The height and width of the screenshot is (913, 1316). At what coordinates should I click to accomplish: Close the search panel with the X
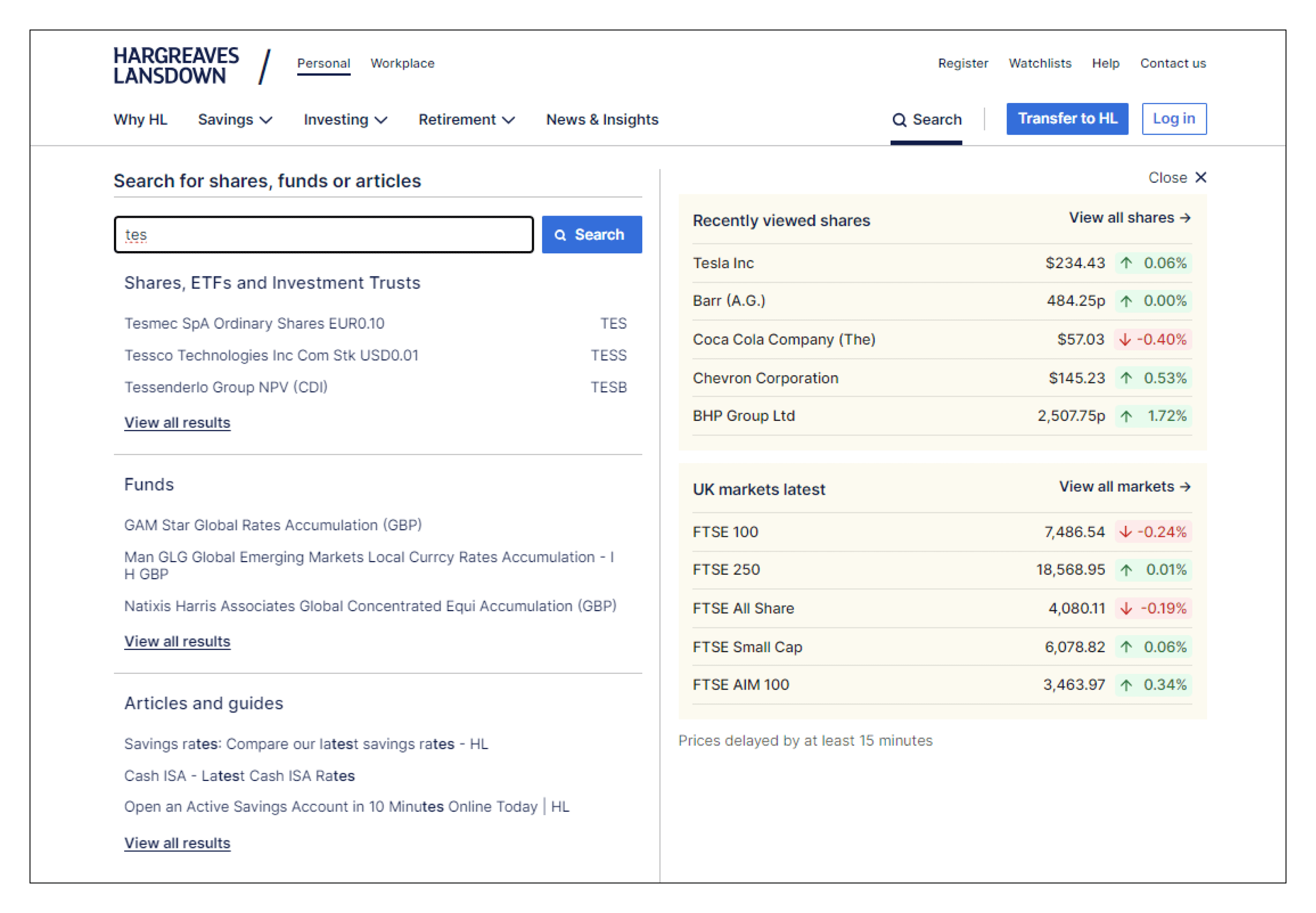click(1201, 177)
